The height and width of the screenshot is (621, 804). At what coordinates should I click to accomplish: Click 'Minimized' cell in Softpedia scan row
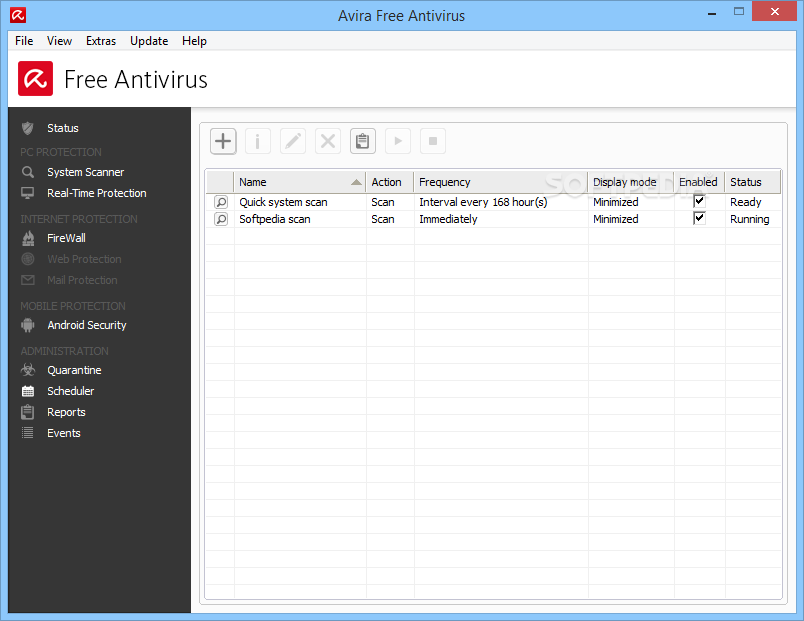[x=616, y=219]
